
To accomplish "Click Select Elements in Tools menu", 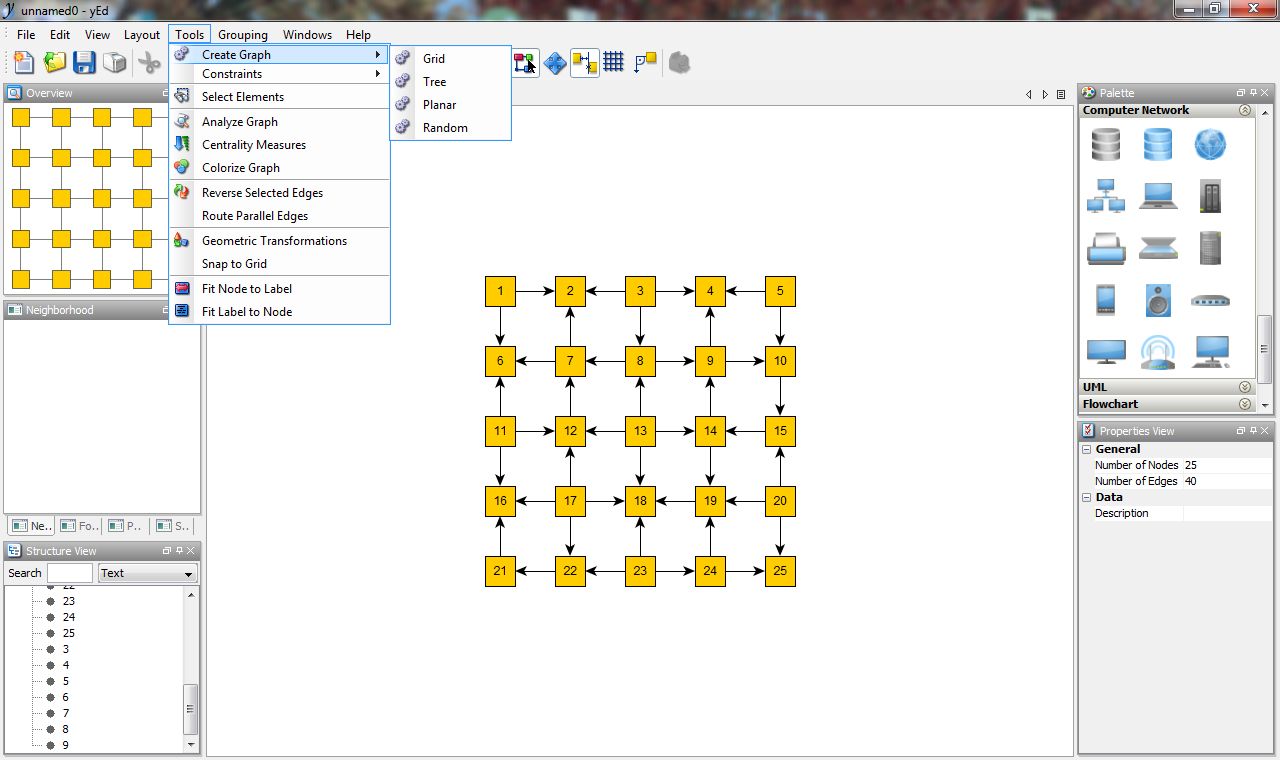I will pos(279,97).
